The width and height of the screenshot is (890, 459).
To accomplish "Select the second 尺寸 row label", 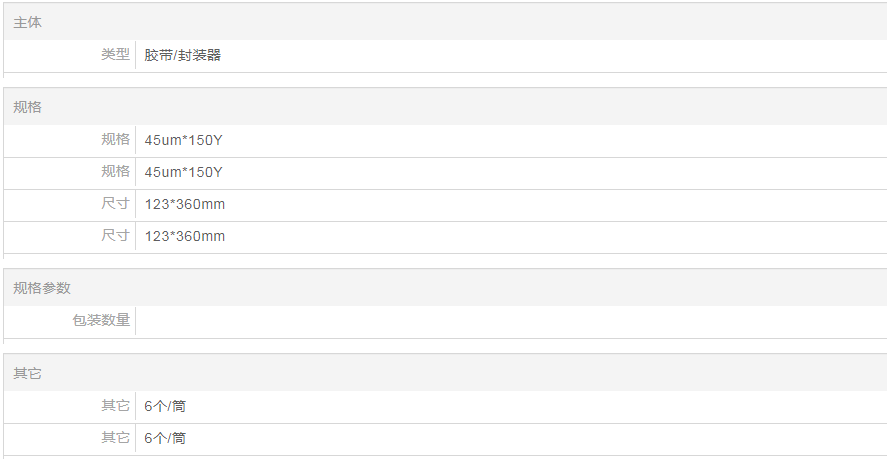I will tap(115, 236).
